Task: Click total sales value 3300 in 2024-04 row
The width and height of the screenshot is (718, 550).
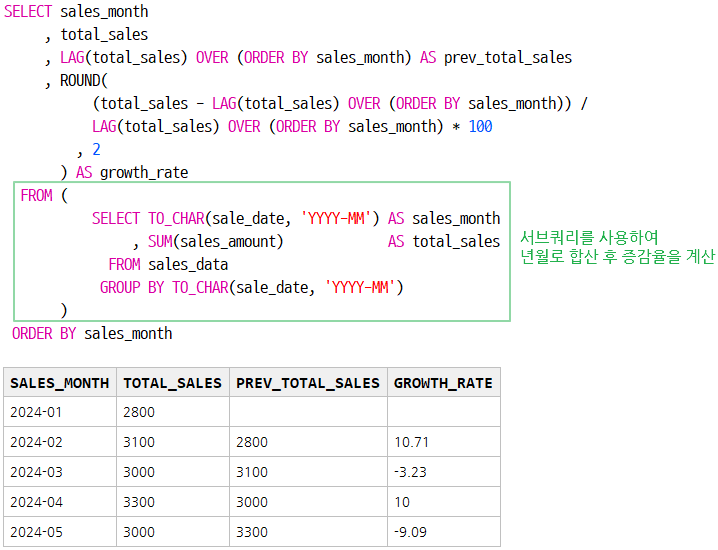Action: click(x=173, y=502)
